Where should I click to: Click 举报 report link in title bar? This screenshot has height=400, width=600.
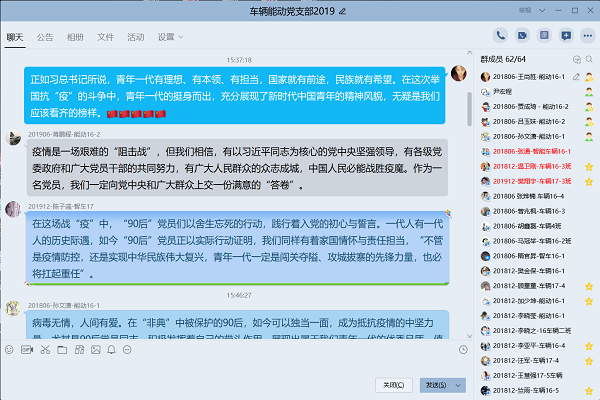525,10
